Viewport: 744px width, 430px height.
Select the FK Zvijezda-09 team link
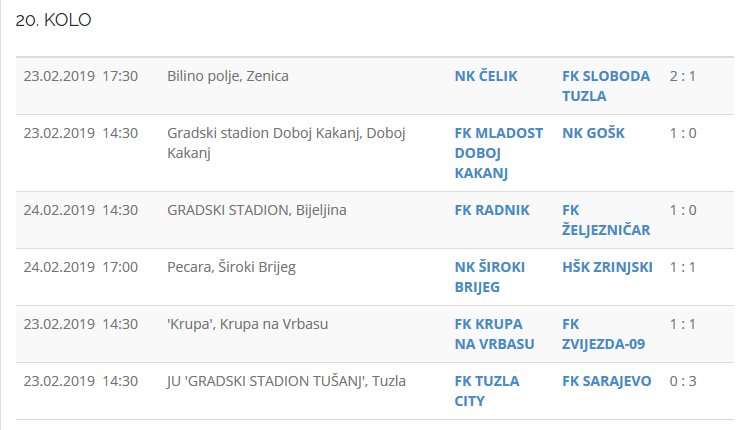coord(603,334)
